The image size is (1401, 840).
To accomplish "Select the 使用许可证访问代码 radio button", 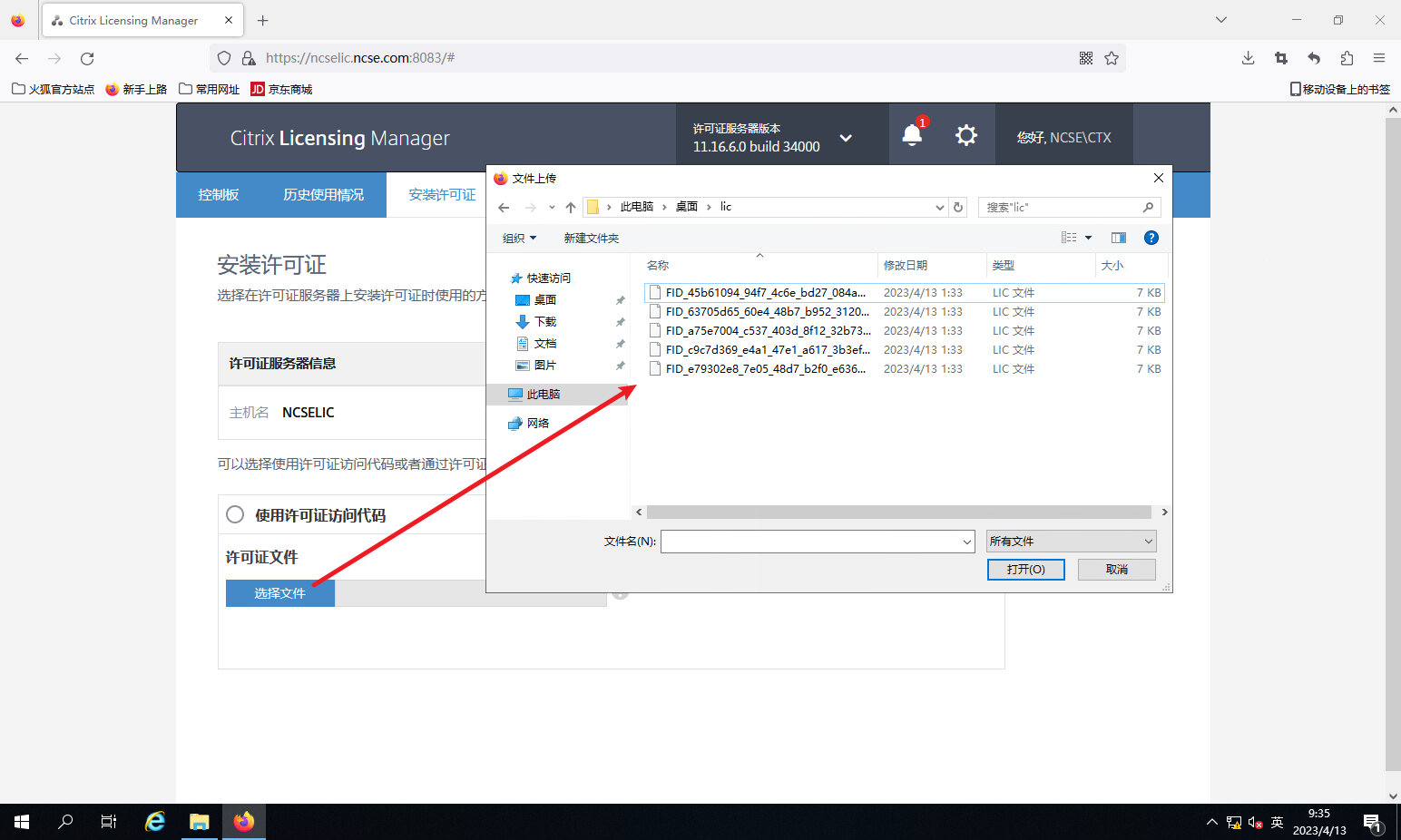I will pyautogui.click(x=235, y=514).
